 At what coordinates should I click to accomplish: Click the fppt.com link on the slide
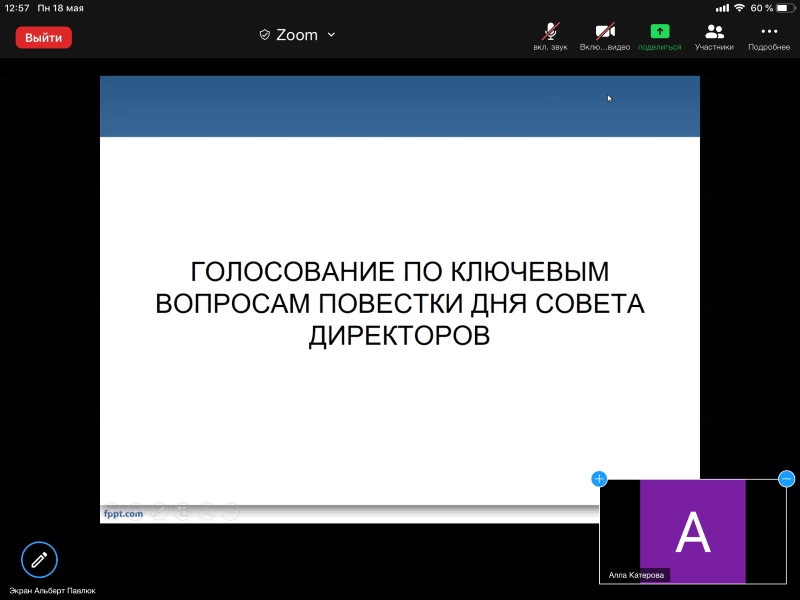click(x=123, y=513)
